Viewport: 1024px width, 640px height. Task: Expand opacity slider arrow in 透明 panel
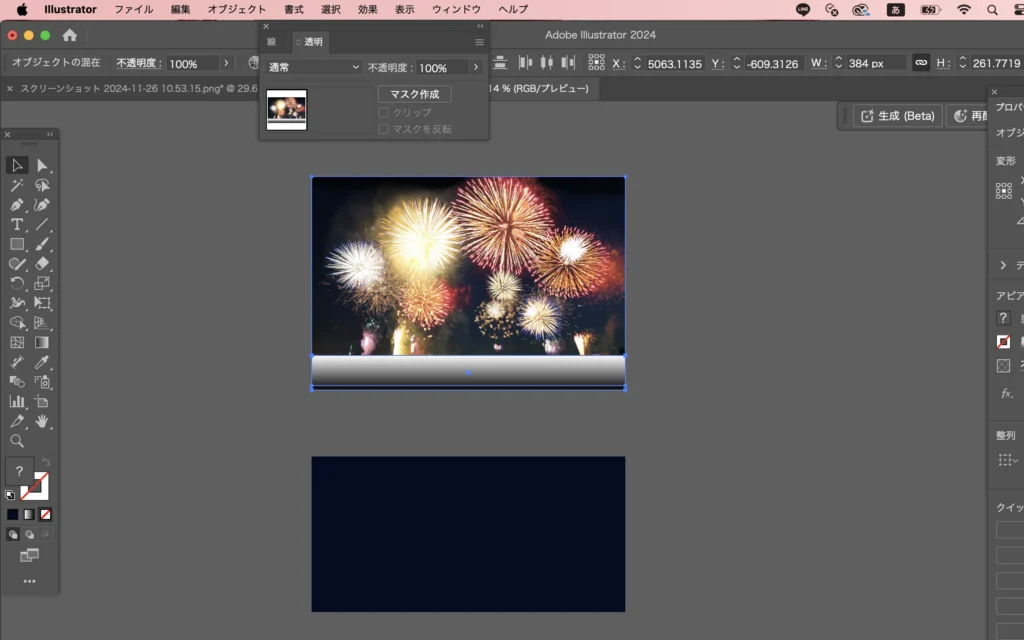pos(476,68)
